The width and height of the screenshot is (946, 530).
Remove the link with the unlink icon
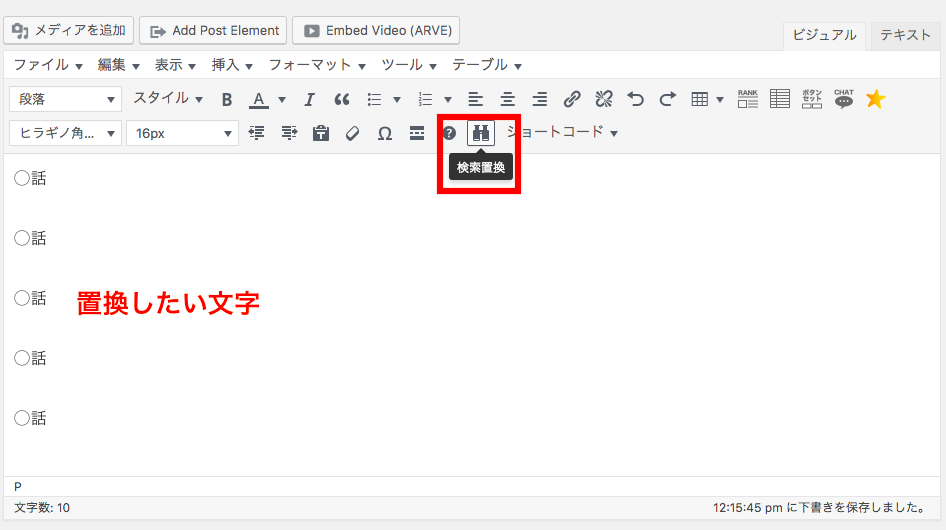[604, 99]
